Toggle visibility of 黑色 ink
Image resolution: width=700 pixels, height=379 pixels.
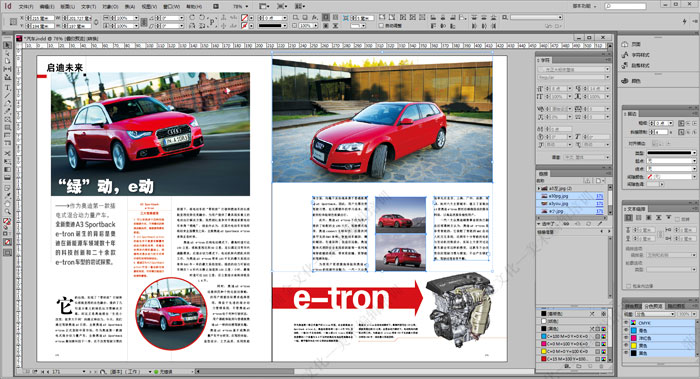point(626,353)
